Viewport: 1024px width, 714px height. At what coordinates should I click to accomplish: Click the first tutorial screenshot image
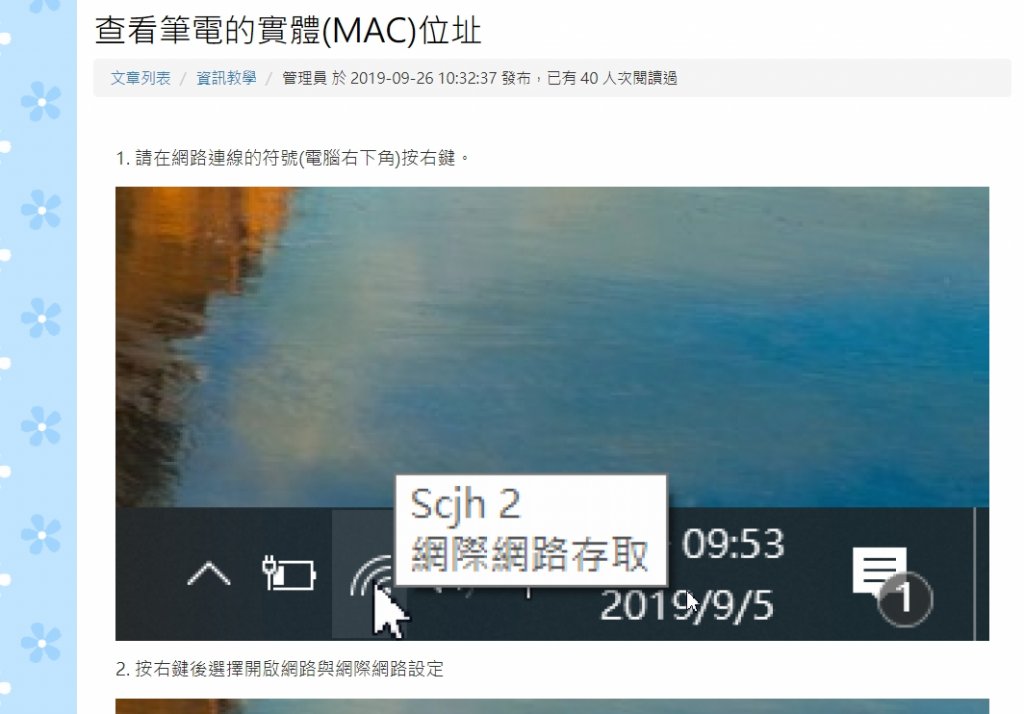point(552,414)
